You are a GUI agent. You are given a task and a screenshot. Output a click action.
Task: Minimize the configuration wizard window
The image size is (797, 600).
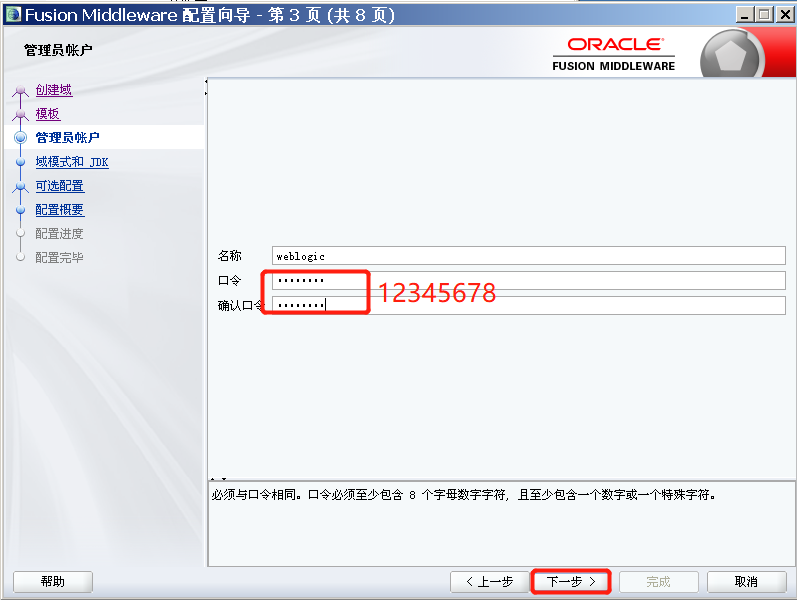745,14
